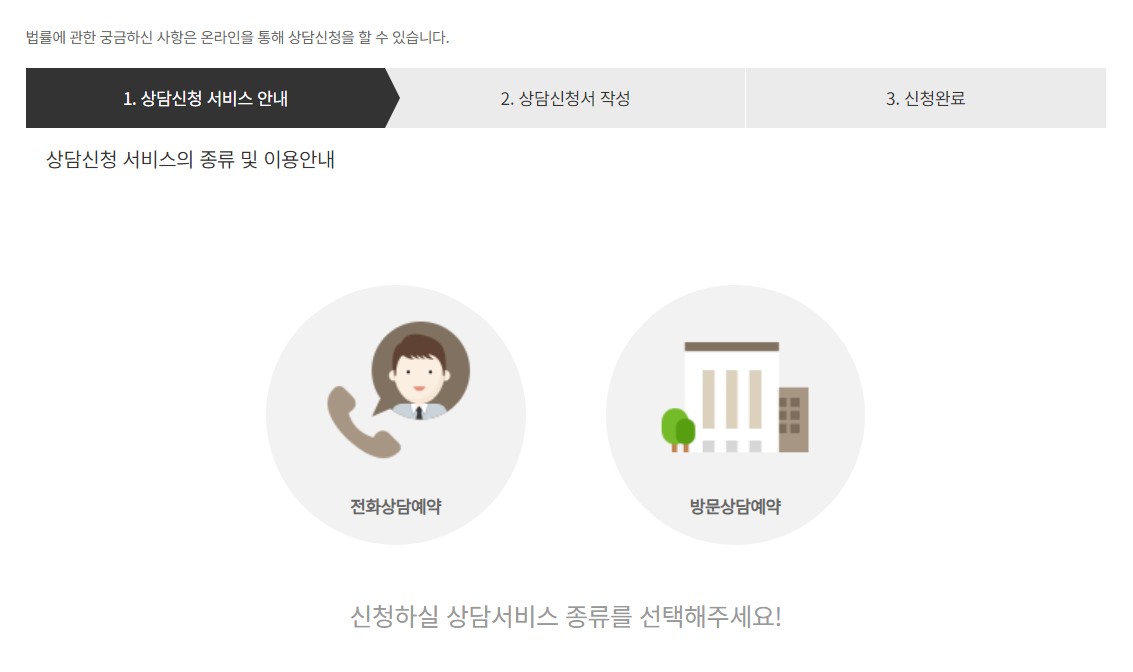Open step 1. 상담신청 서비스 안내
The height and width of the screenshot is (672, 1133).
click(206, 98)
